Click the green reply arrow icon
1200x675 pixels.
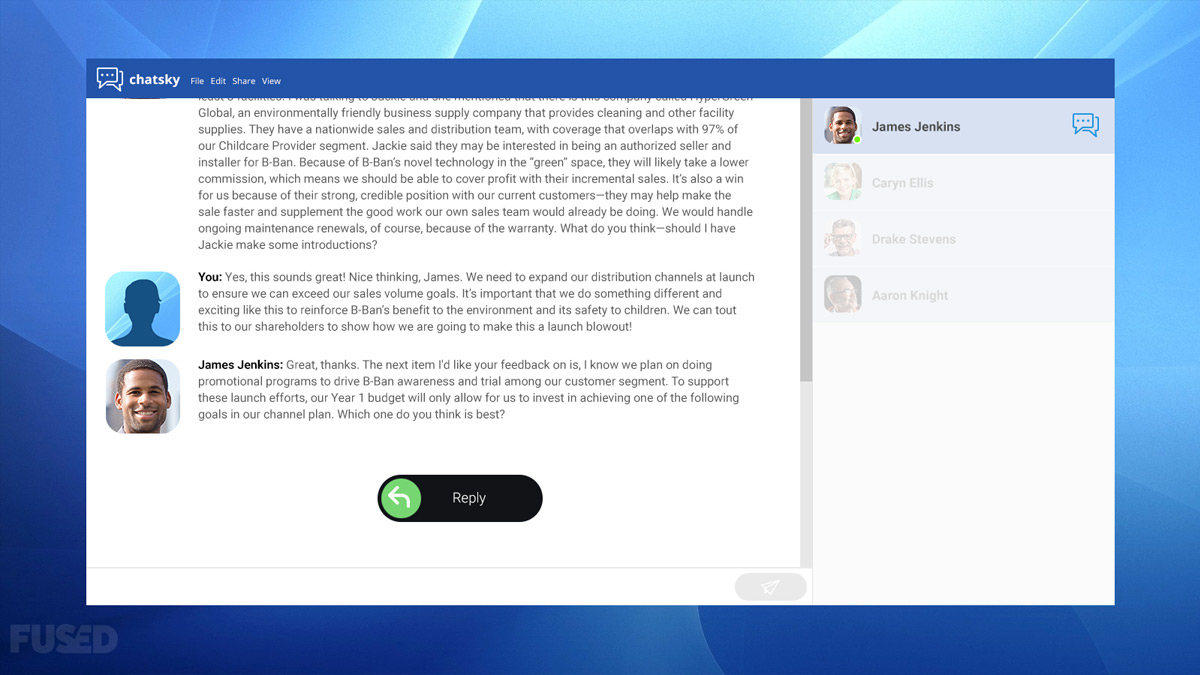[402, 498]
